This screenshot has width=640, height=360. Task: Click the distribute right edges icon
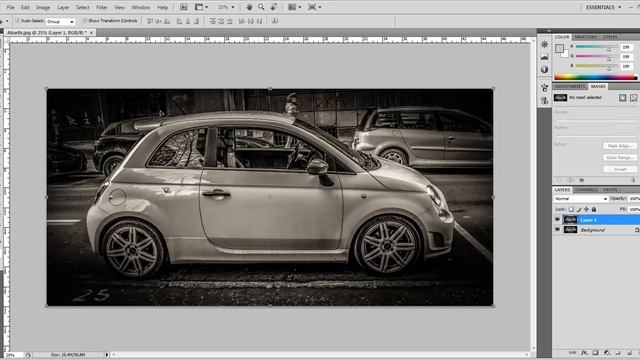point(259,21)
